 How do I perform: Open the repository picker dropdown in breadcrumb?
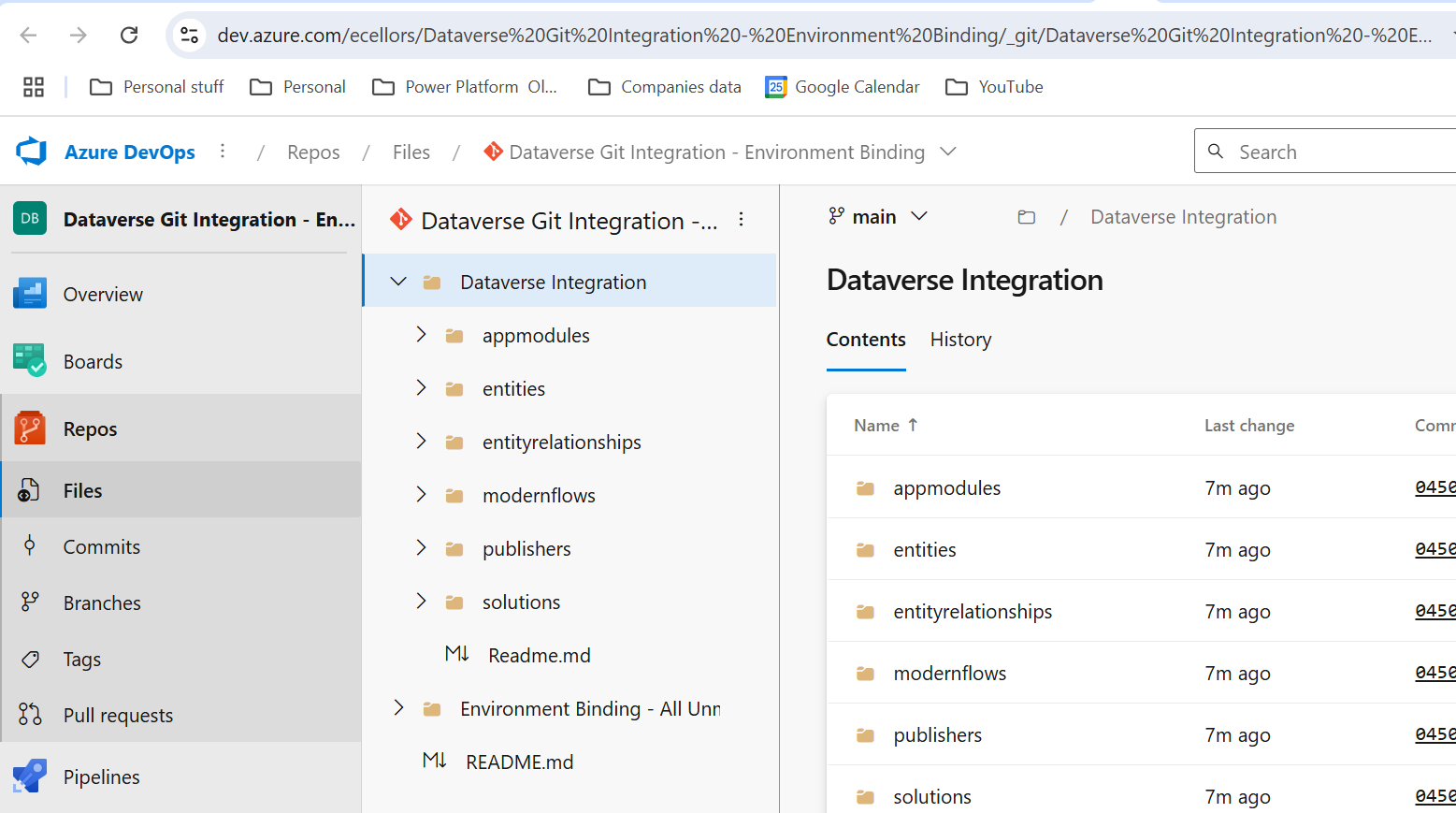pos(948,152)
